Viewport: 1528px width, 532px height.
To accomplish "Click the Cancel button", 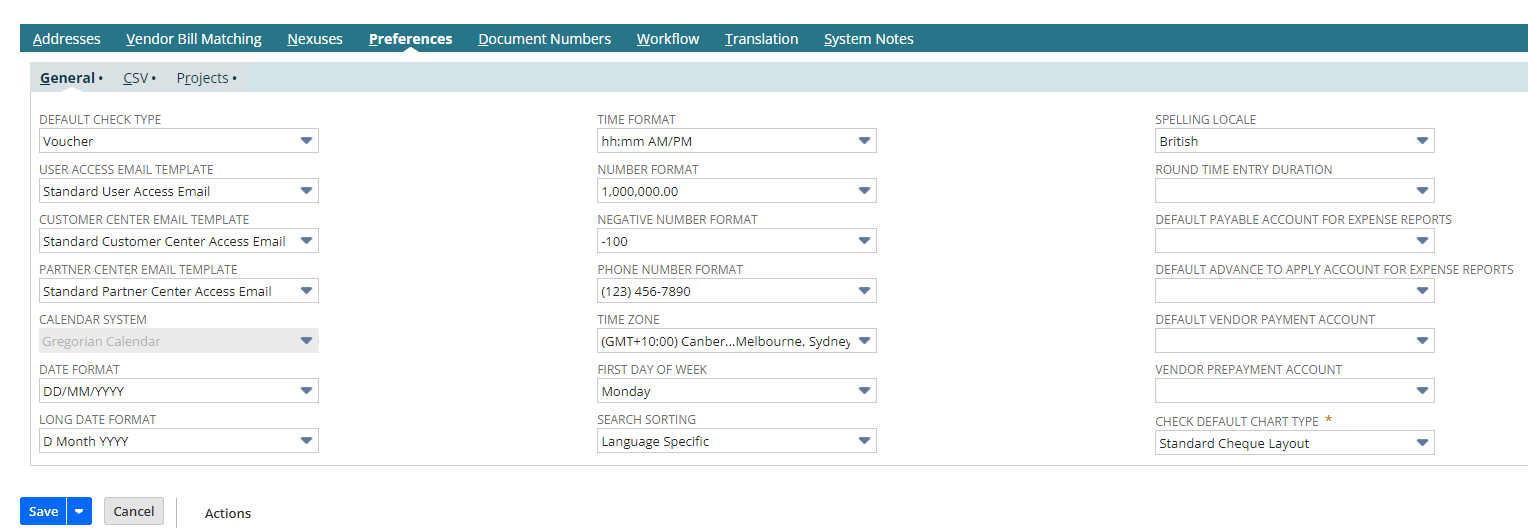I will 134,511.
